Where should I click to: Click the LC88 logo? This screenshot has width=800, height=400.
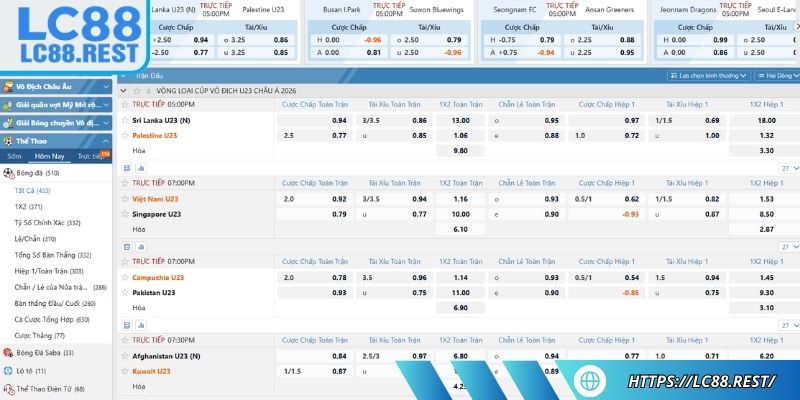[x=59, y=35]
